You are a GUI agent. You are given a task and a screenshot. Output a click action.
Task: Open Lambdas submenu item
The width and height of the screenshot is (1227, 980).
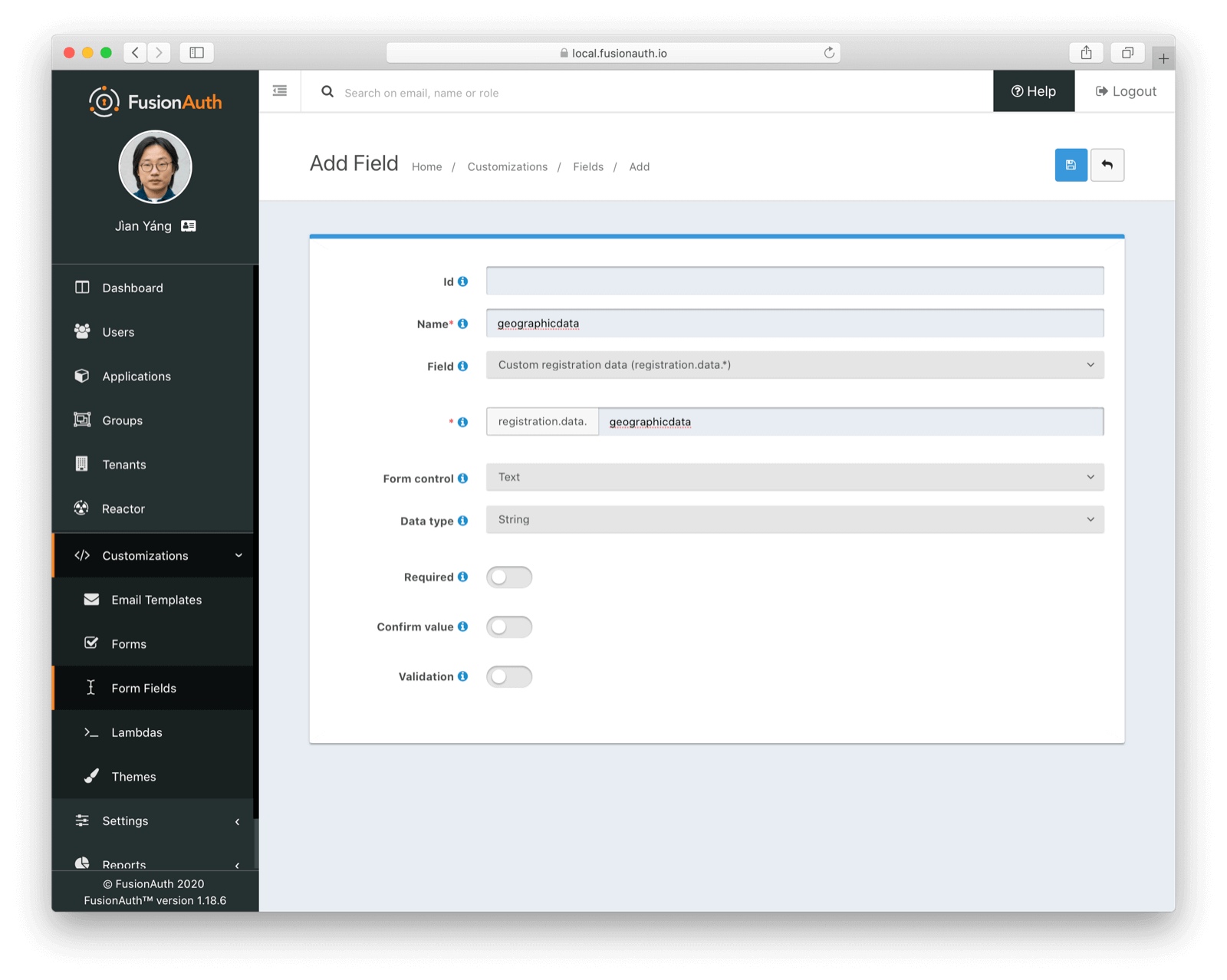click(153, 732)
